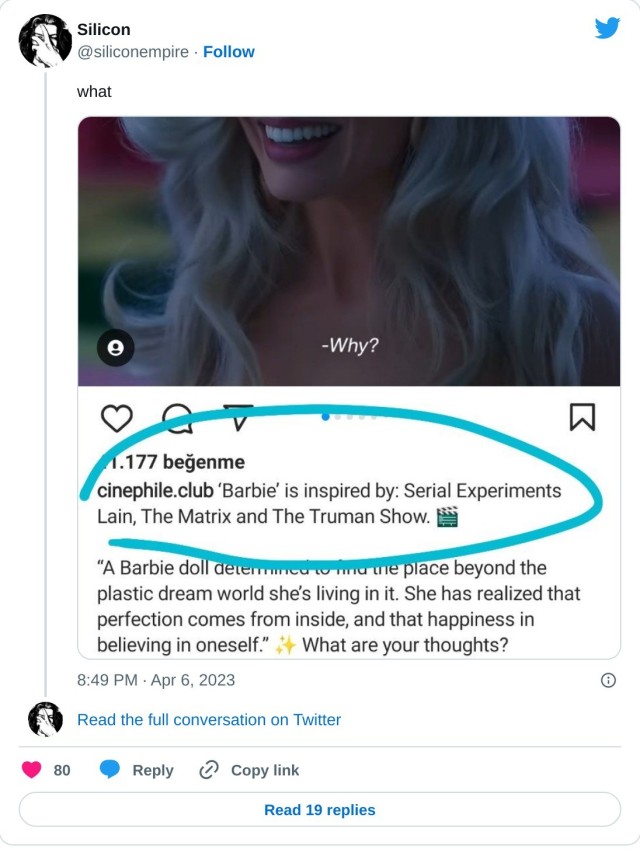Click the small avatar beside full conversation

(45, 720)
